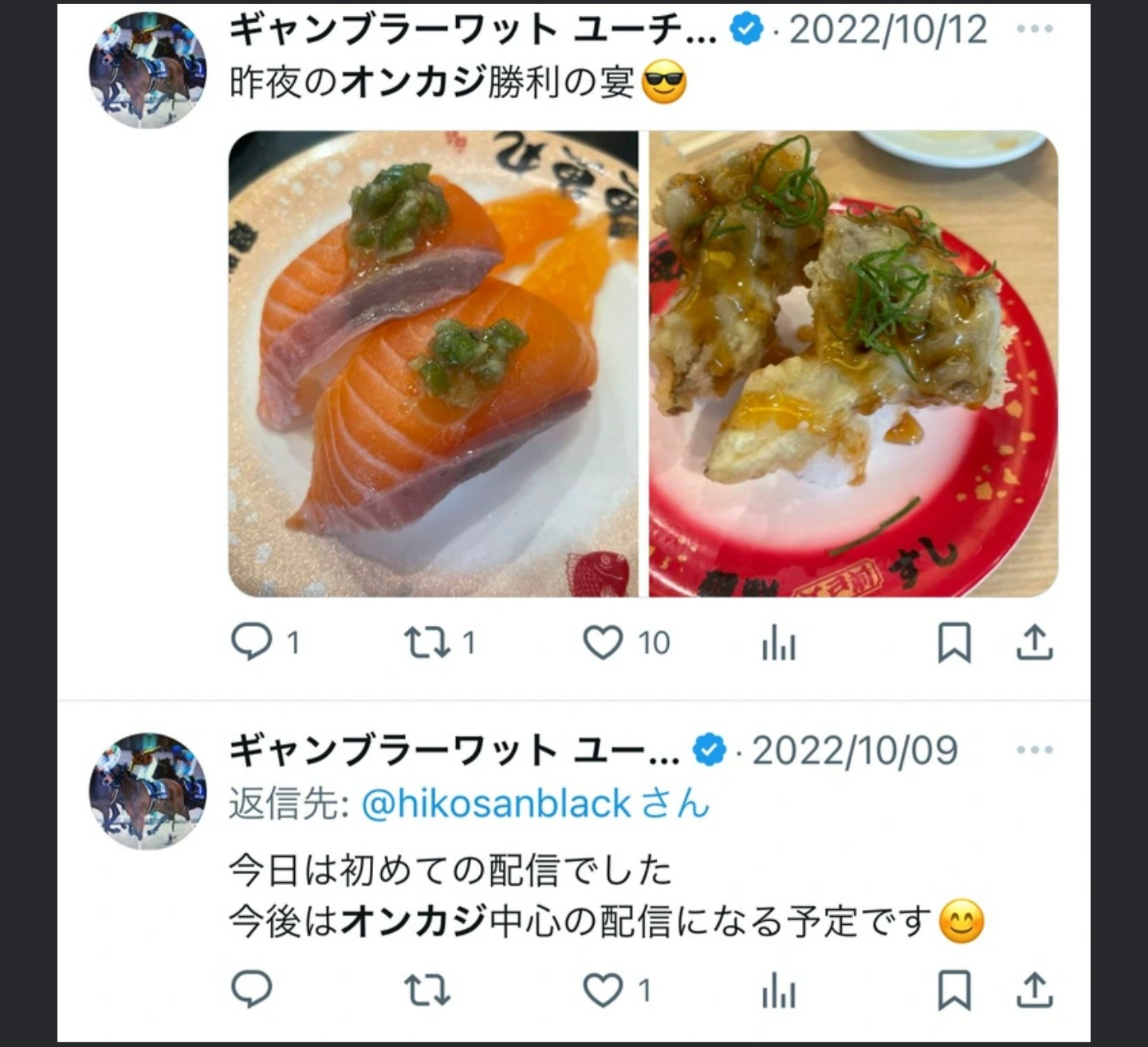
Task: Like the 2022/10/09 tweet with 1 like
Action: coord(603,990)
